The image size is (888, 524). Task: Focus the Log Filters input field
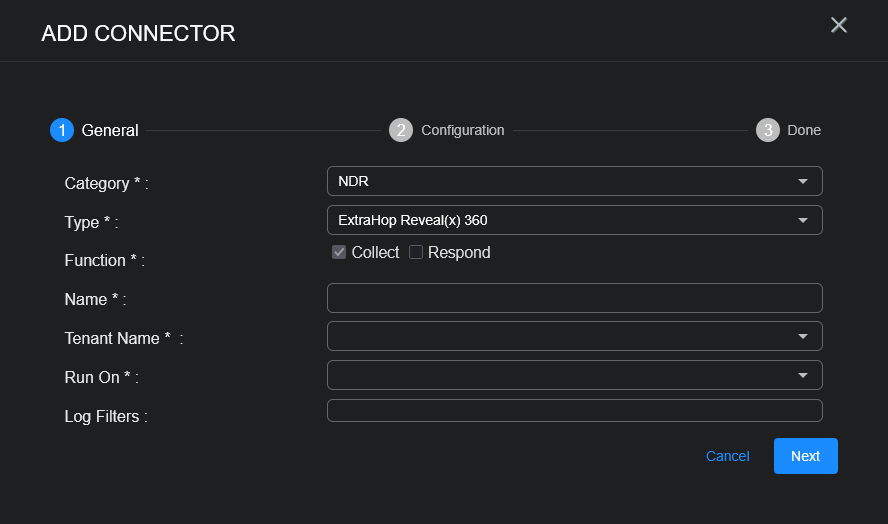(x=574, y=410)
